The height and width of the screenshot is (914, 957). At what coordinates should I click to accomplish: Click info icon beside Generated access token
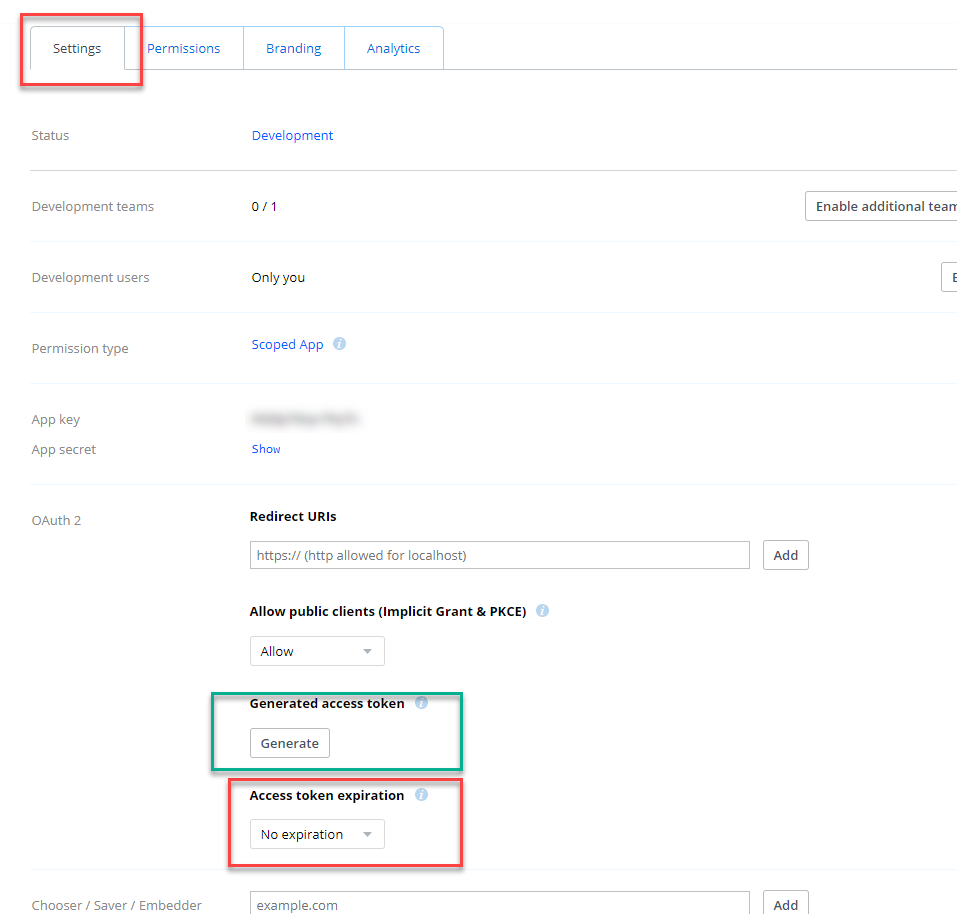421,703
